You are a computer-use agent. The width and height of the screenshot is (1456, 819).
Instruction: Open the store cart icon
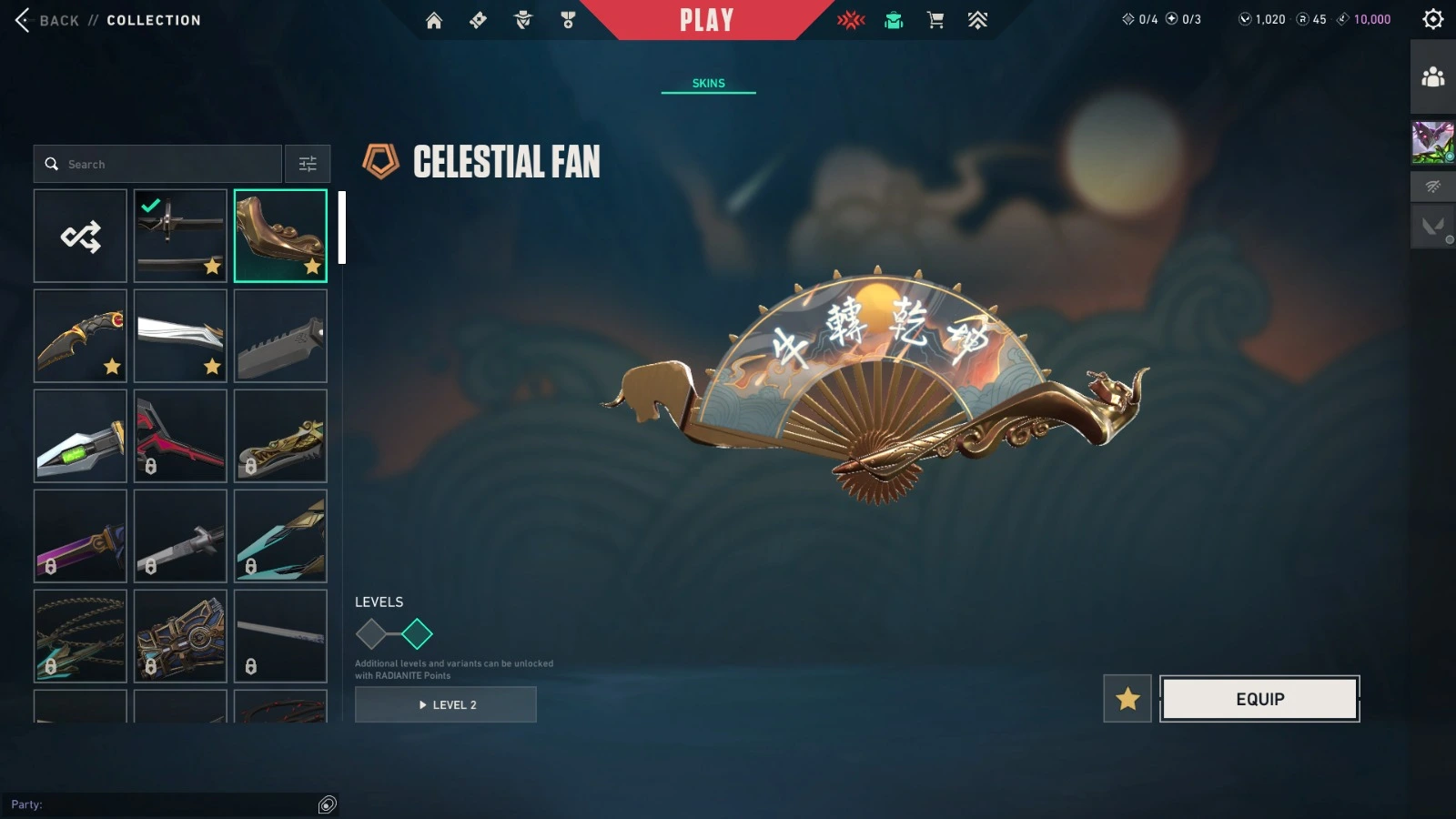[935, 20]
